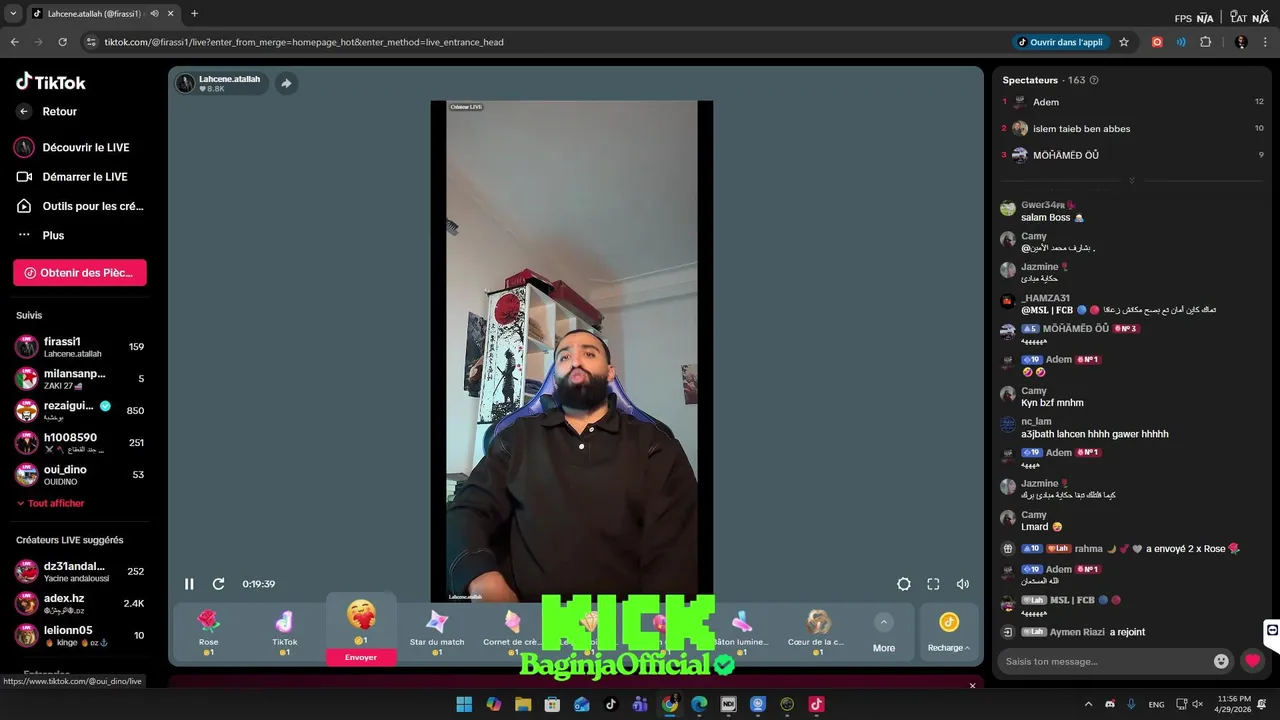Image resolution: width=1280 pixels, height=720 pixels.
Task: Click the nc_lam chat message username
Action: point(1036,422)
